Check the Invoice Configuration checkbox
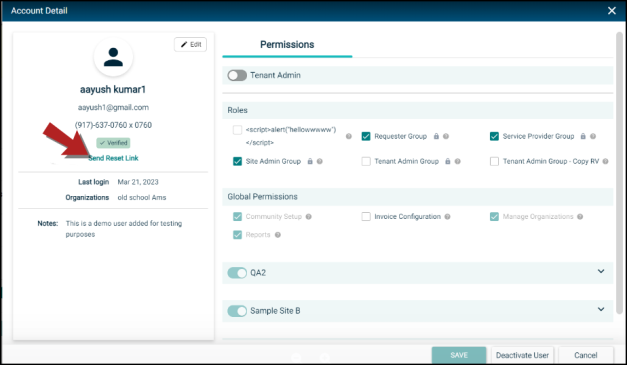Image resolution: width=627 pixels, height=365 pixels. pyautogui.click(x=366, y=217)
